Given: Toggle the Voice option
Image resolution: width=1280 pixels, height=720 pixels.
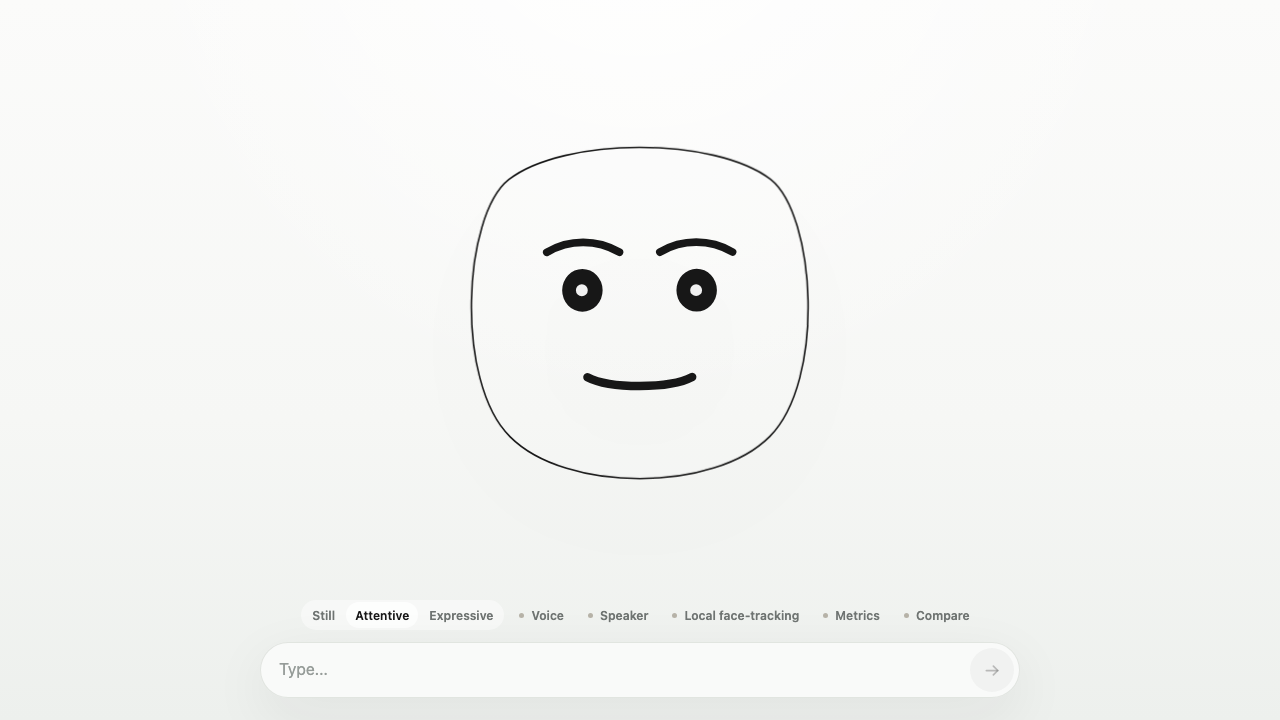Looking at the screenshot, I should [x=541, y=616].
